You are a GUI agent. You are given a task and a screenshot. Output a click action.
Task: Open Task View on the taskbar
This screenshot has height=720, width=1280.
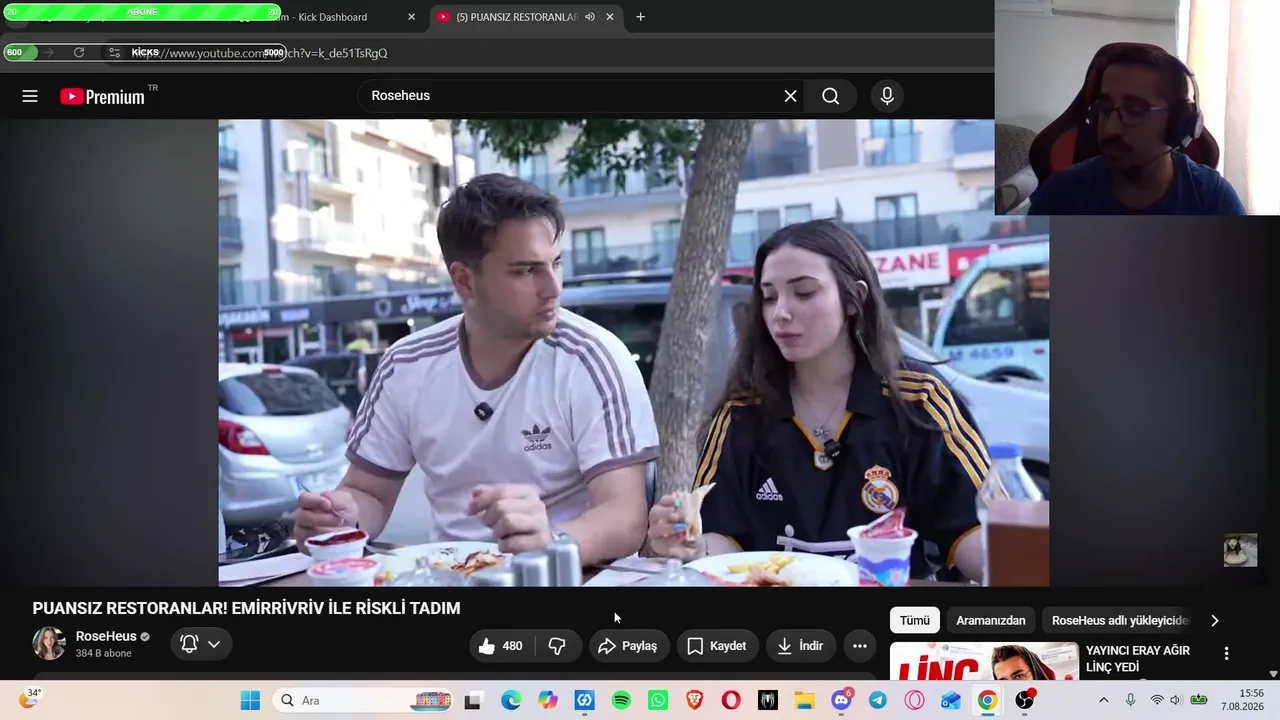click(x=472, y=700)
